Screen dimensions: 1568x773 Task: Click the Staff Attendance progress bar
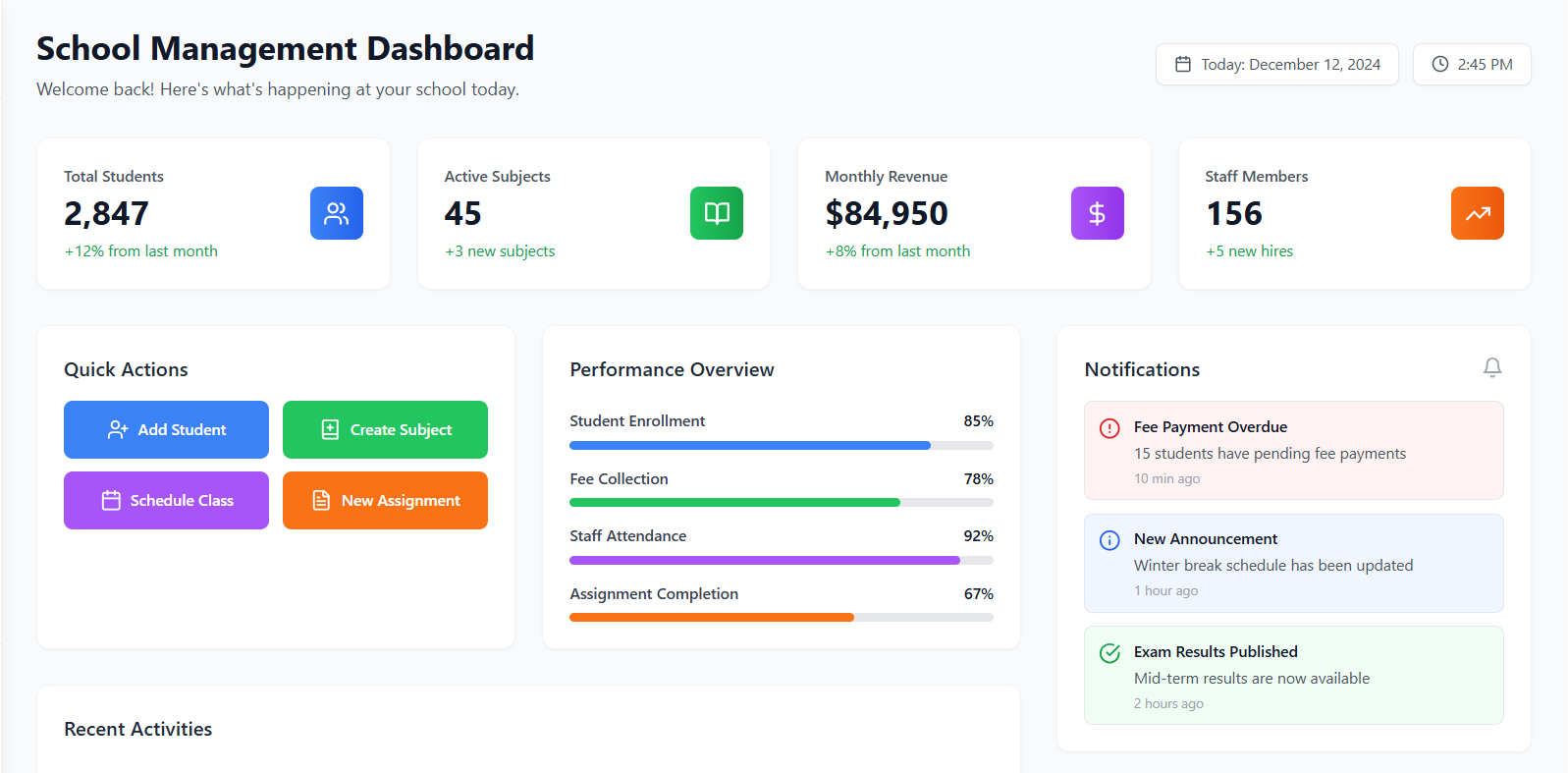tap(781, 561)
